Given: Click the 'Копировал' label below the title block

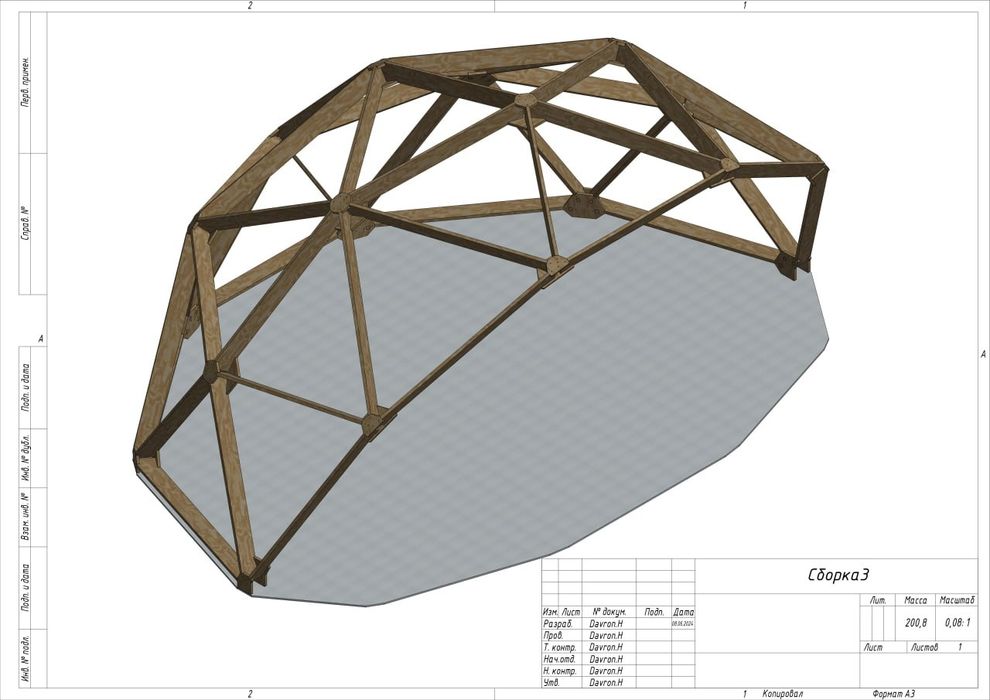Looking at the screenshot, I should (782, 694).
